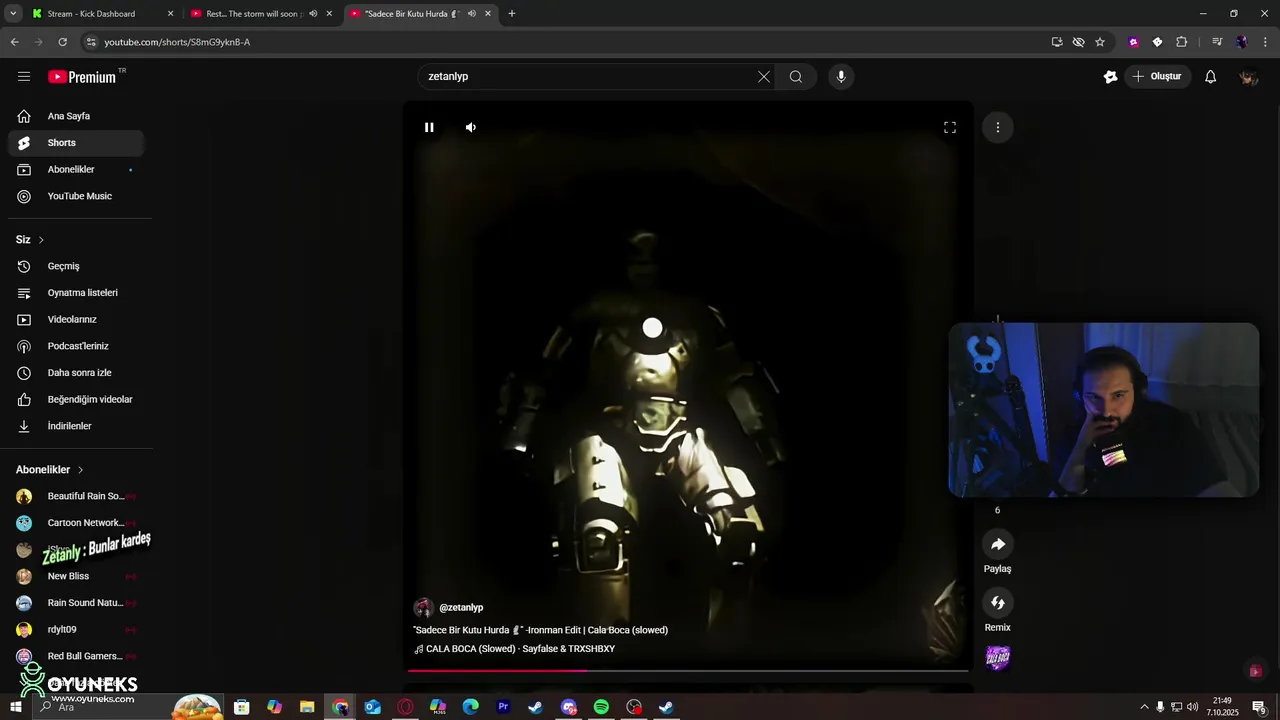Open the tab search dropdown
This screenshot has height=720, width=1280.
13,14
